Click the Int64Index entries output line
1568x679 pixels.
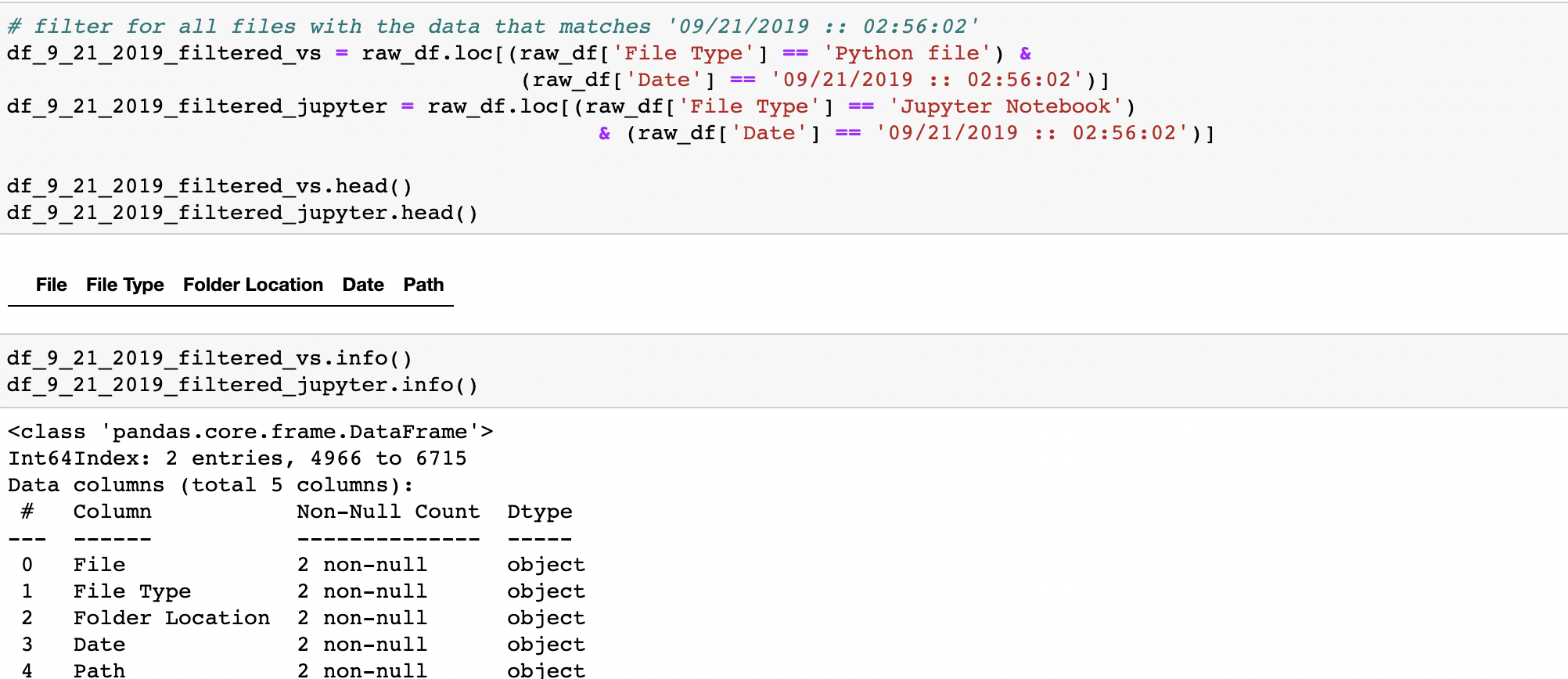(237, 458)
